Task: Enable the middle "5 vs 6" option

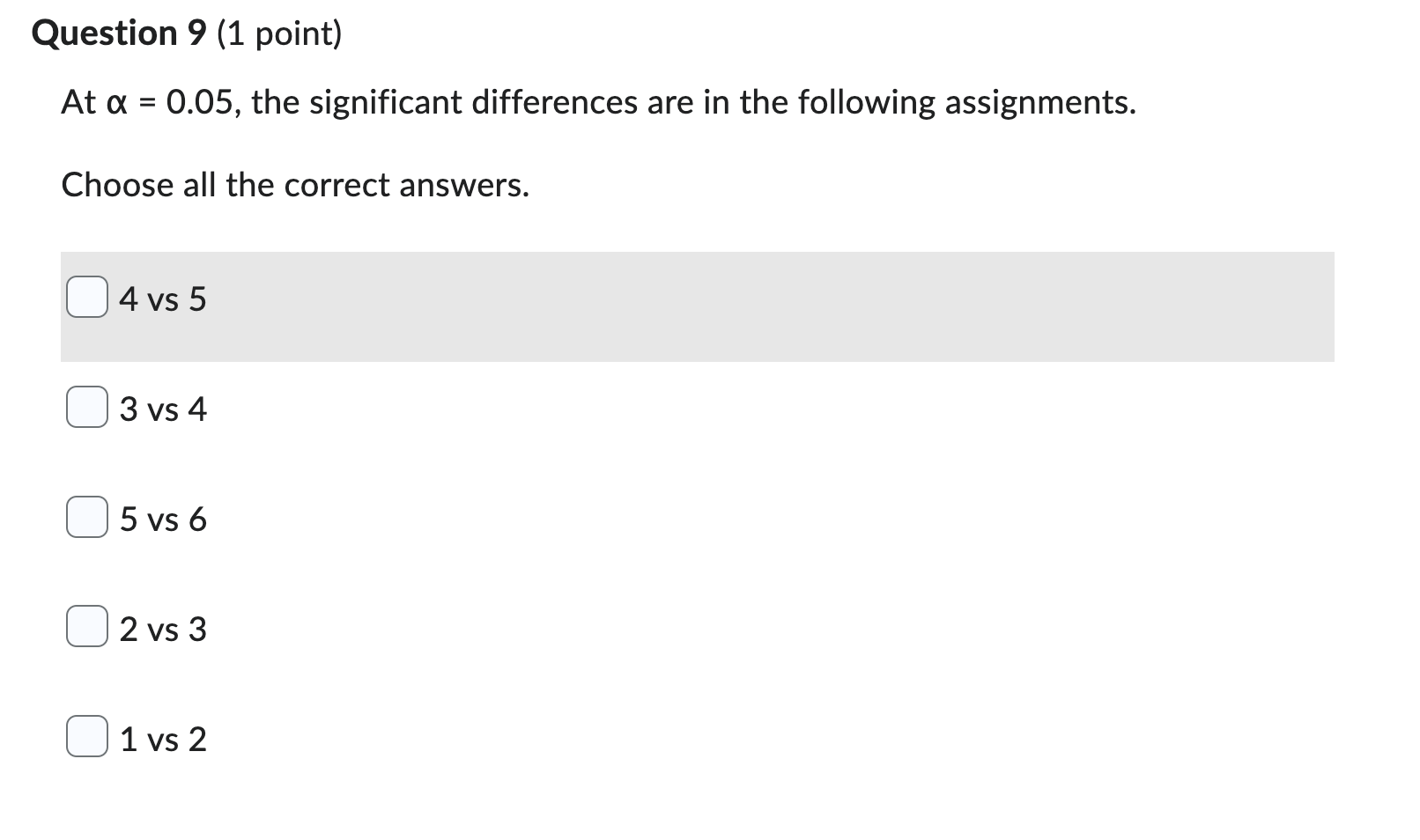Action: (x=86, y=519)
